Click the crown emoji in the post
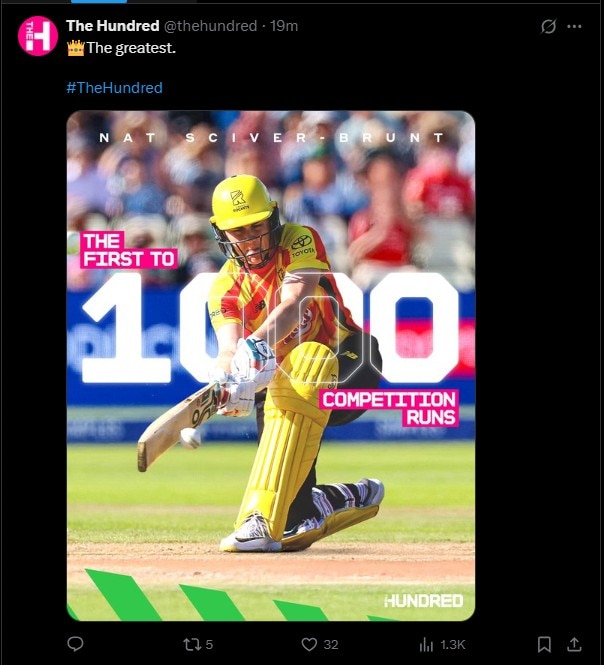The width and height of the screenshot is (604, 665). point(76,48)
